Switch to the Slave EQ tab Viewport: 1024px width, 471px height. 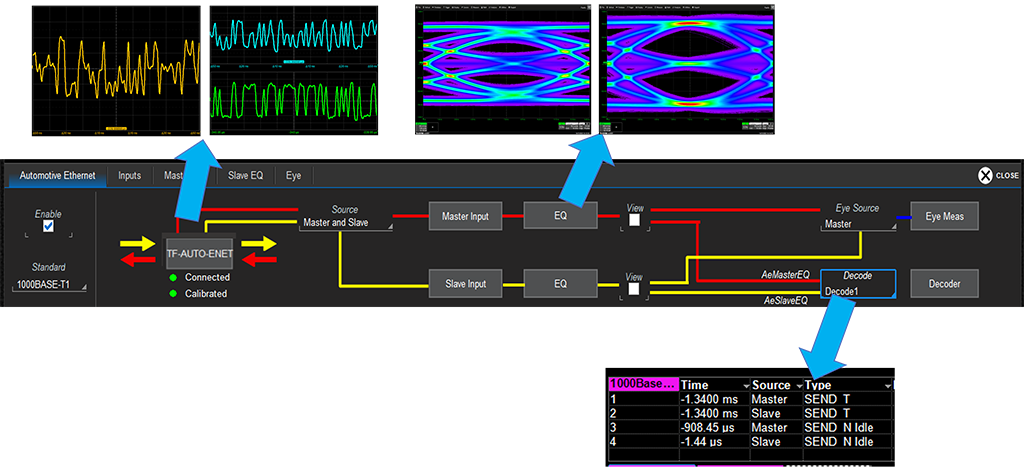(x=245, y=176)
